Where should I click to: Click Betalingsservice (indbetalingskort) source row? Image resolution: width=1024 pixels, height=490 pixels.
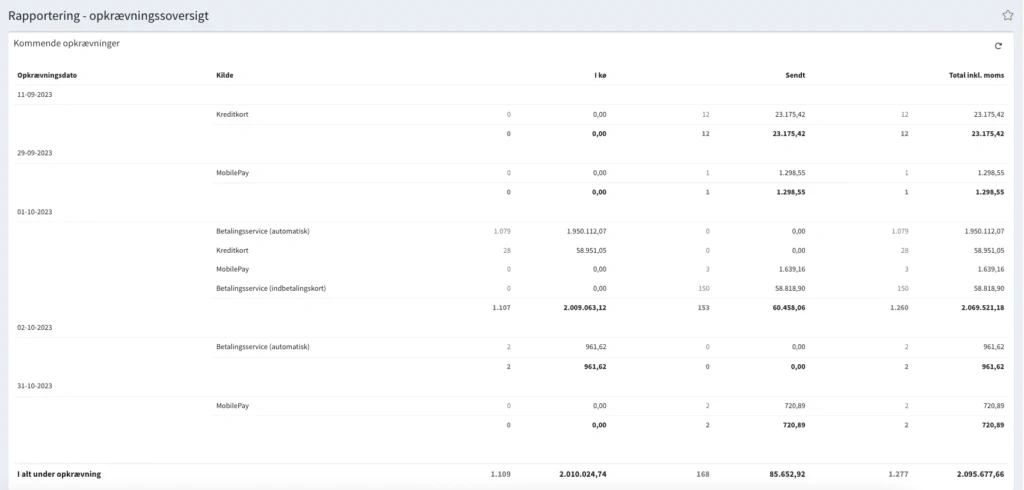point(270,288)
